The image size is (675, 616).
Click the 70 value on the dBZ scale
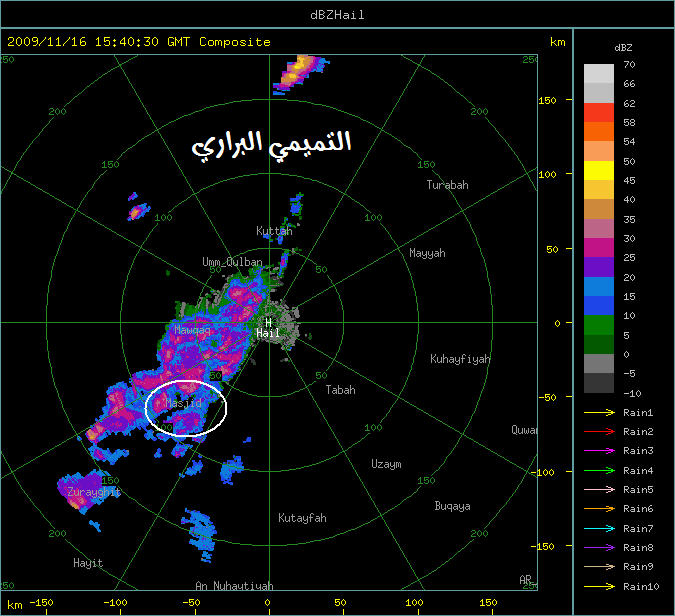(x=629, y=65)
